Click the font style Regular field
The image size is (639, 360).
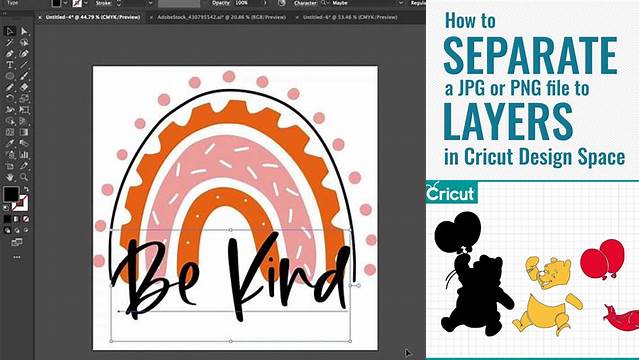click(417, 3)
